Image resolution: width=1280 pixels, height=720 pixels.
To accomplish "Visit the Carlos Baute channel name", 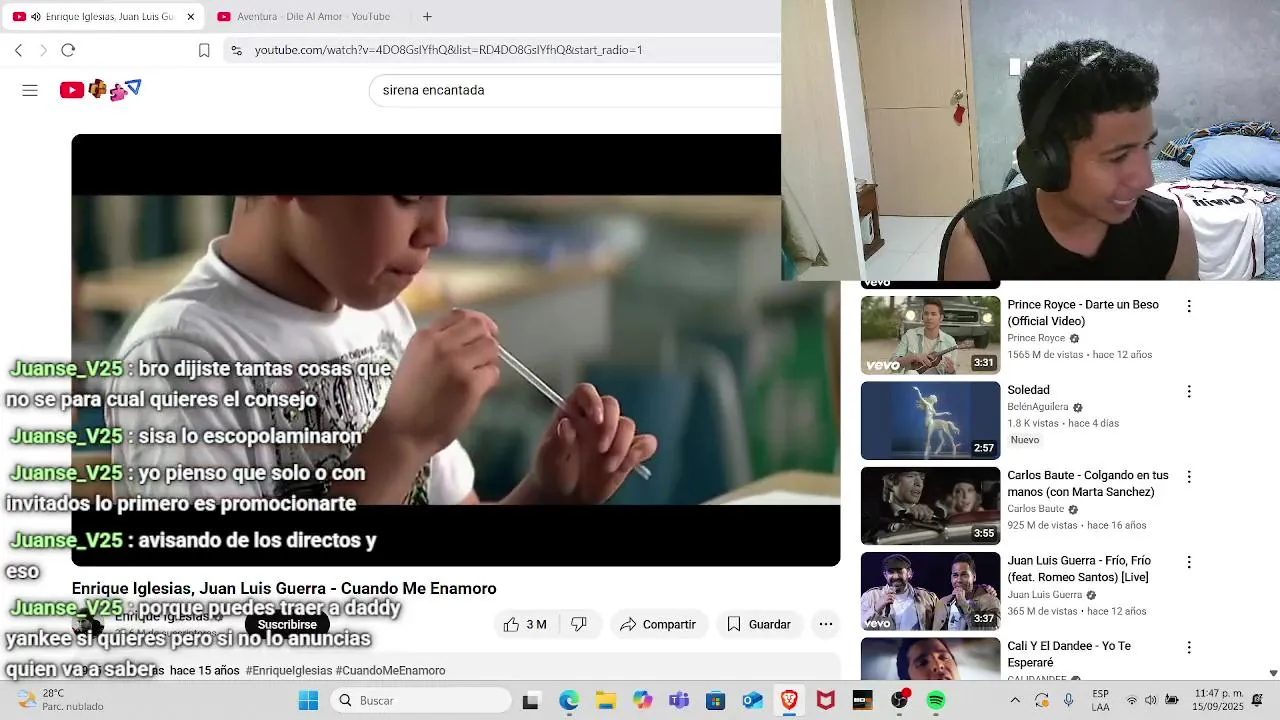I will [1035, 509].
